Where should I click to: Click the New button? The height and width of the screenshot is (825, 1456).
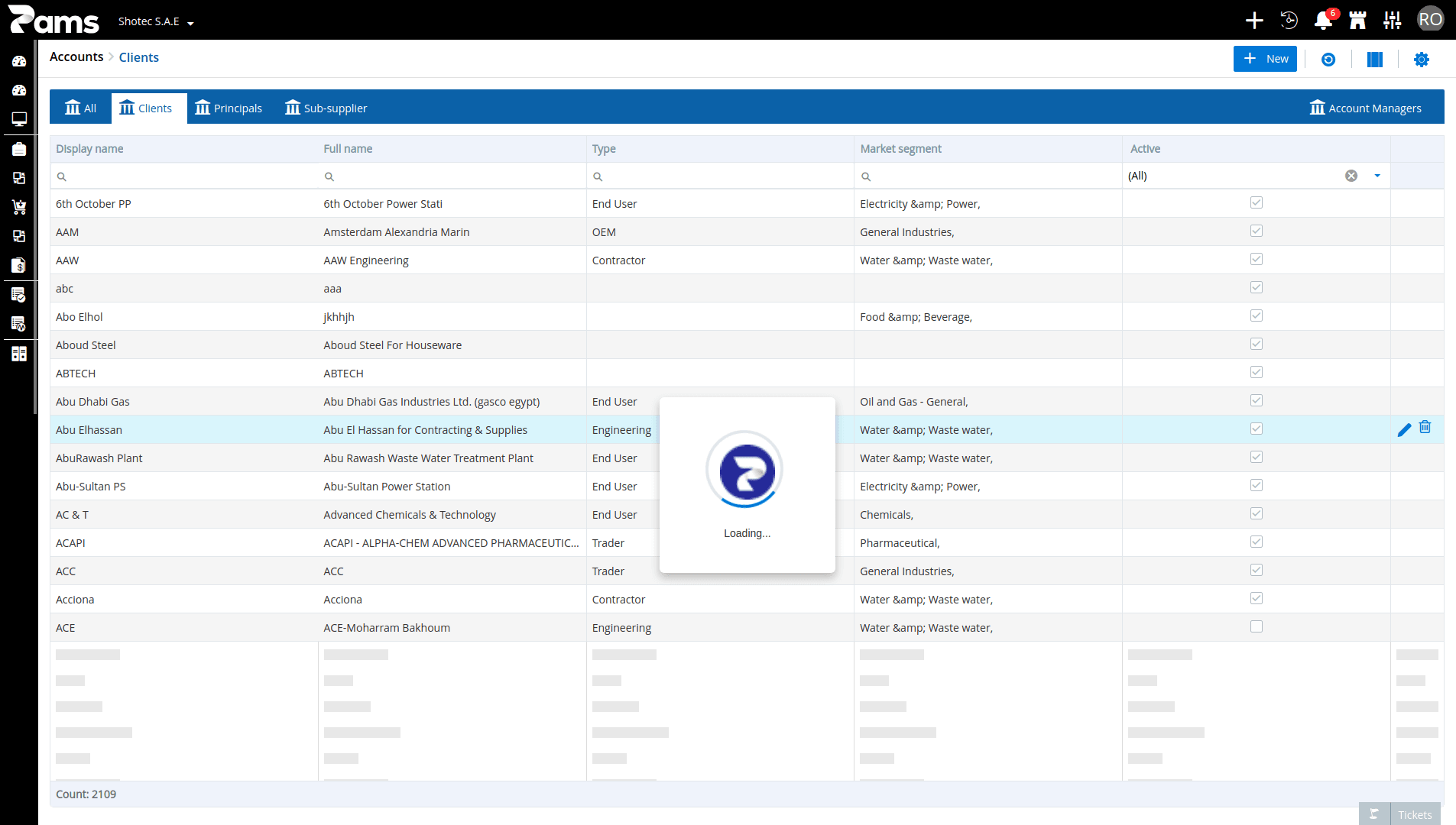(1265, 59)
